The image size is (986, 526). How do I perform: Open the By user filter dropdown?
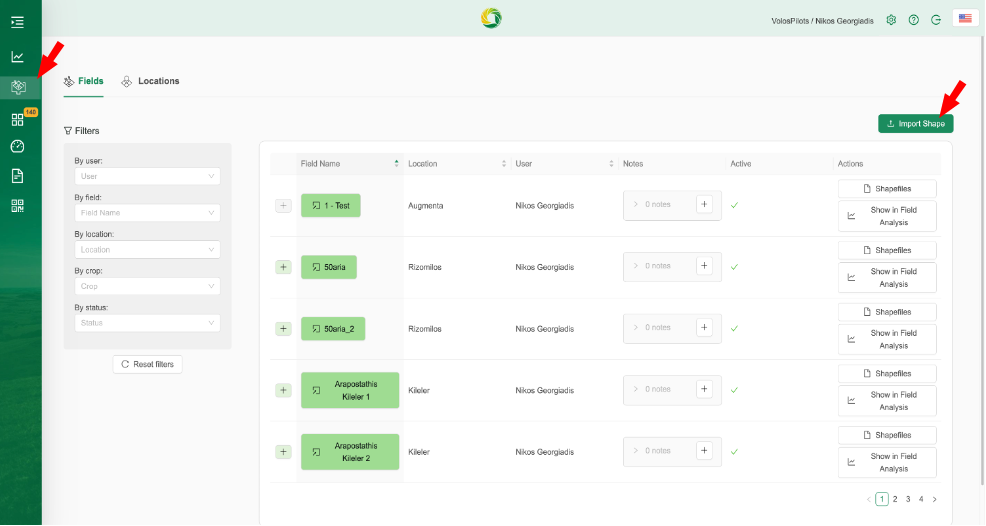147,177
